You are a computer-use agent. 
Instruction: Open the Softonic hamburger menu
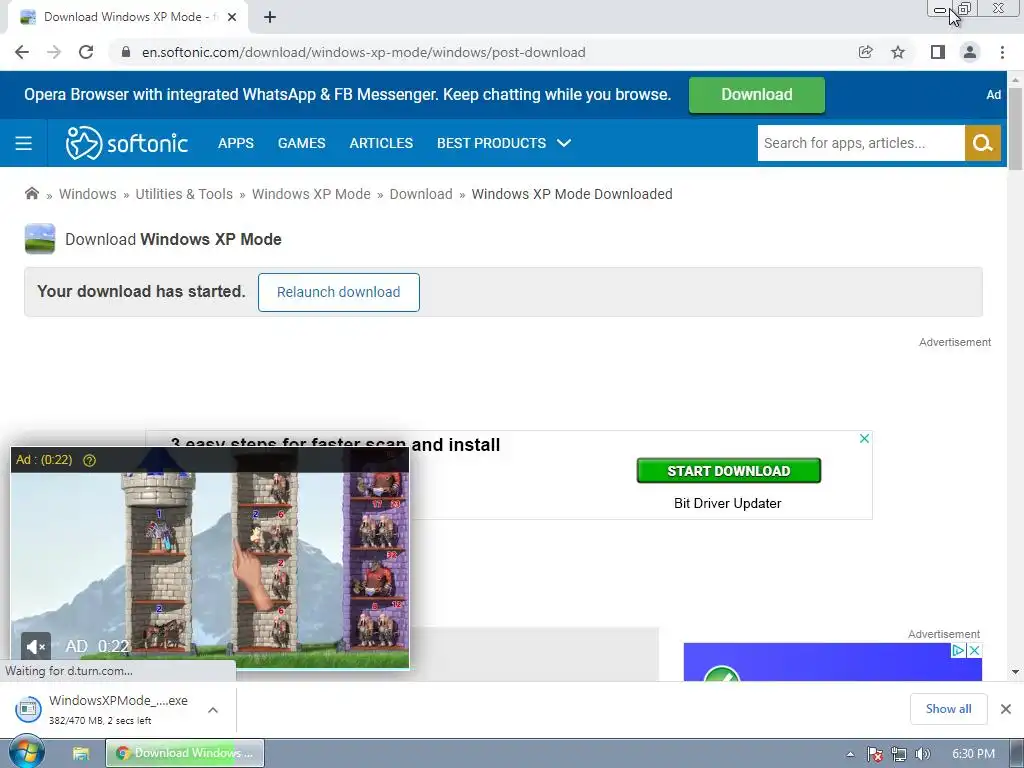pos(24,143)
